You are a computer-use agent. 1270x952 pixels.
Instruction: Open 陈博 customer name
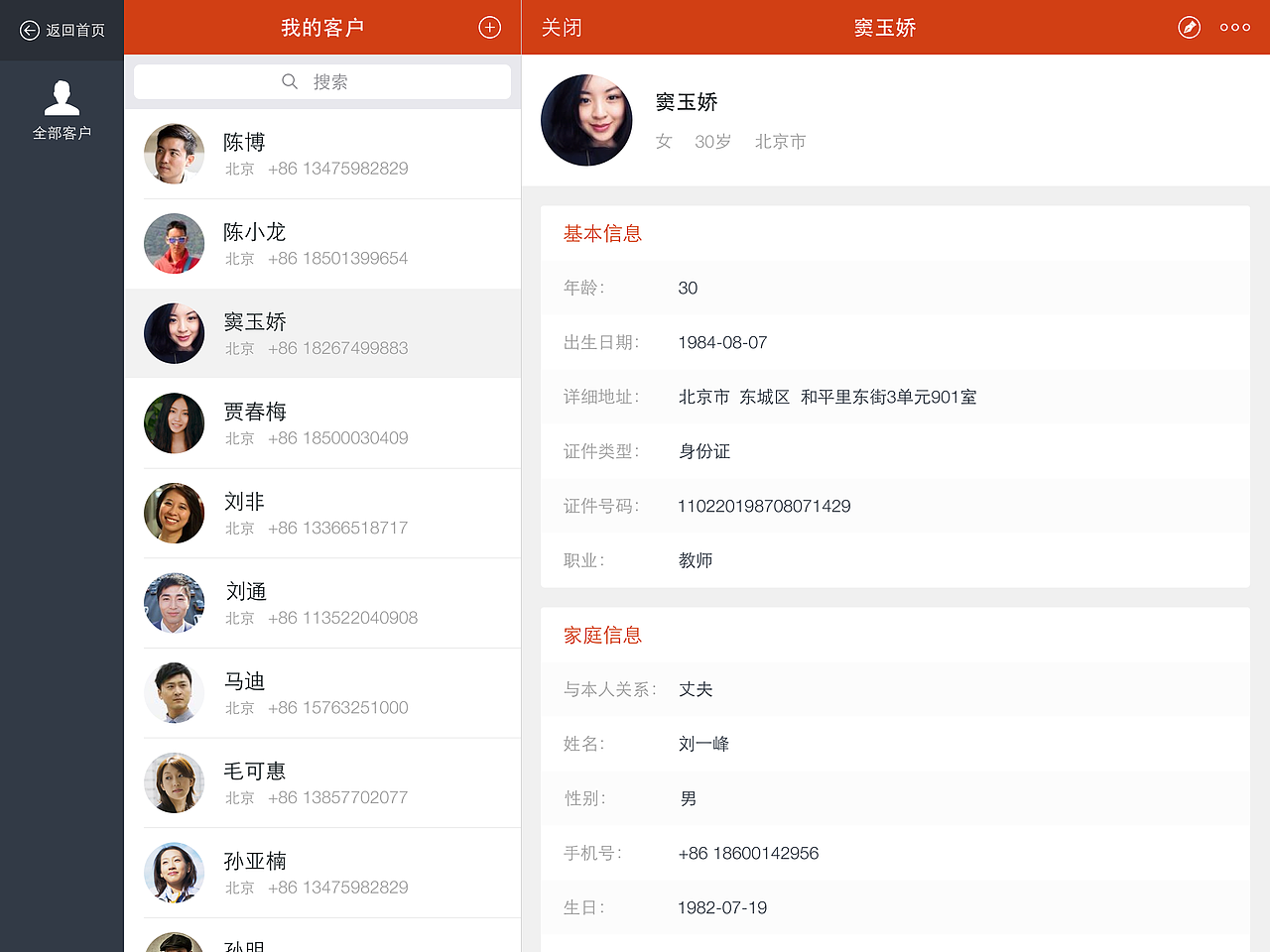click(x=244, y=142)
